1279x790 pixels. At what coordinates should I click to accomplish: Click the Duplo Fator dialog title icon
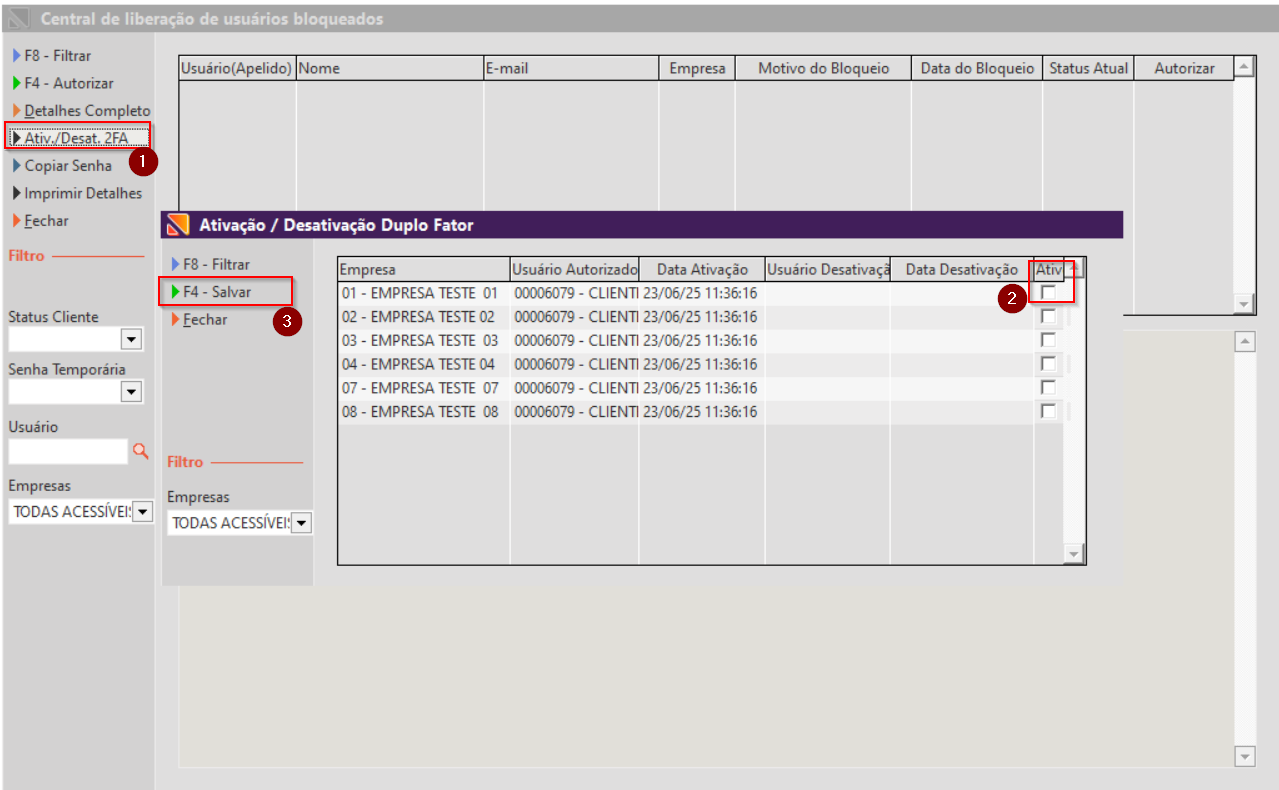tap(177, 225)
